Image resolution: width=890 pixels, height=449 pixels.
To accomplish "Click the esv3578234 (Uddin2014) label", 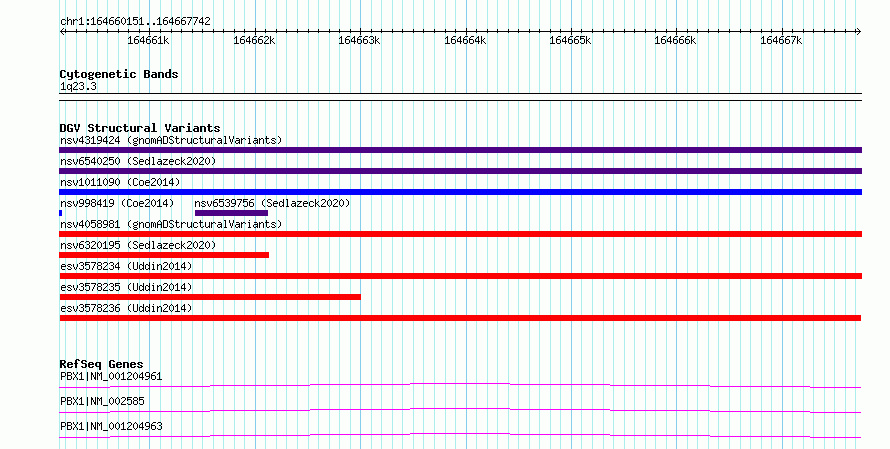I will tap(126, 266).
